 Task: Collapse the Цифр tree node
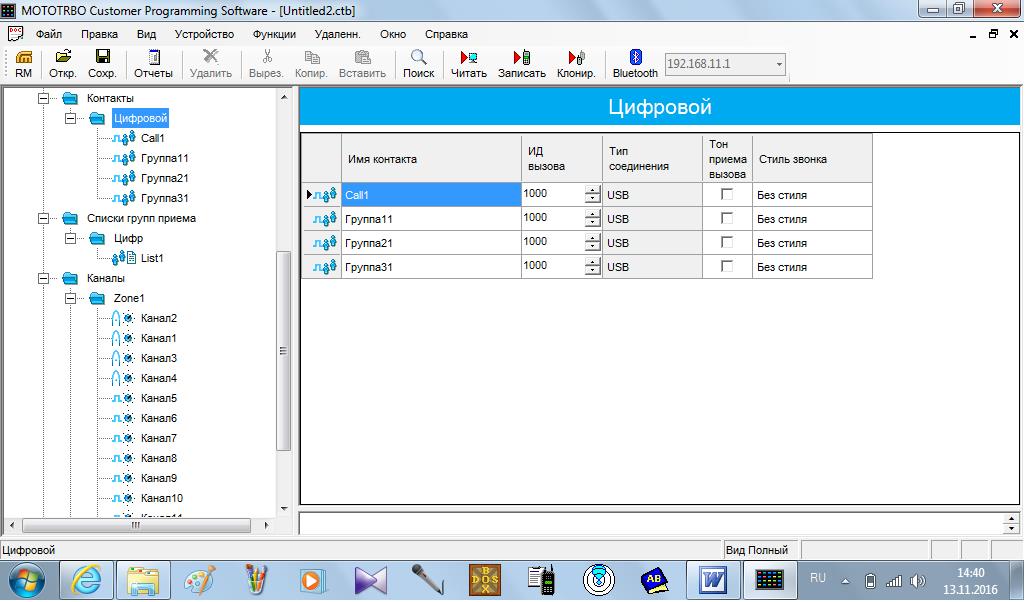point(70,238)
